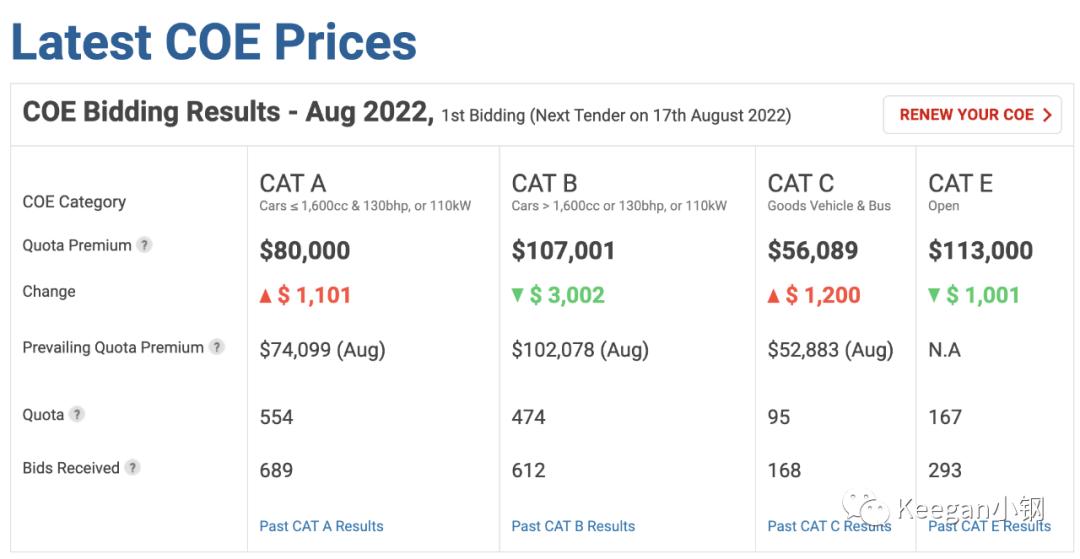View Past CAT E Results link

(989, 526)
